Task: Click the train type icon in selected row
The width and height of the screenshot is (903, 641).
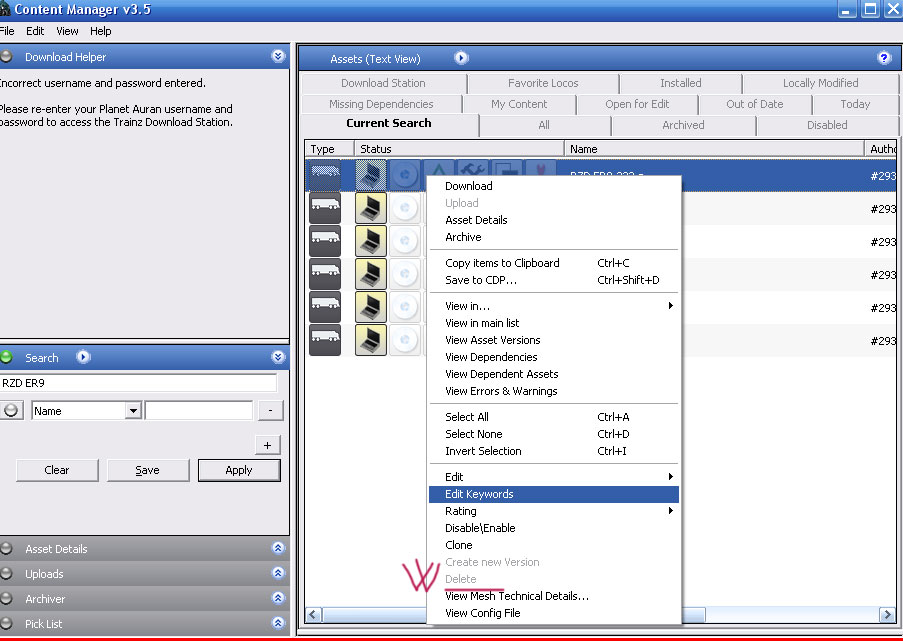Action: [325, 175]
